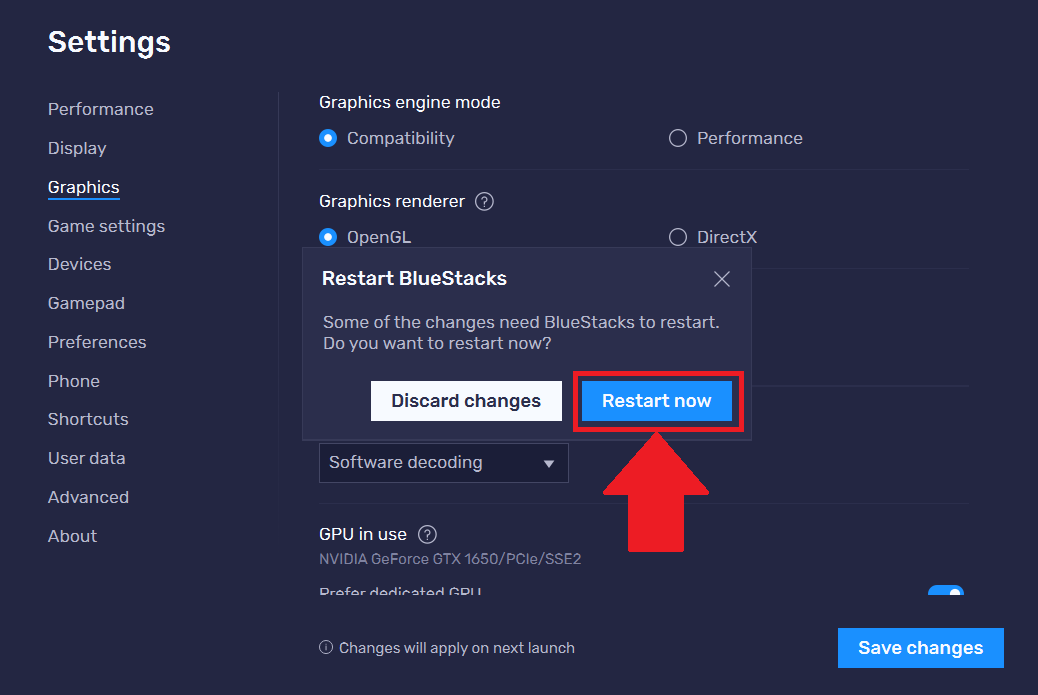Dismiss the Restart BlueStacks dialog with the X
This screenshot has height=695, width=1038.
coord(722,279)
